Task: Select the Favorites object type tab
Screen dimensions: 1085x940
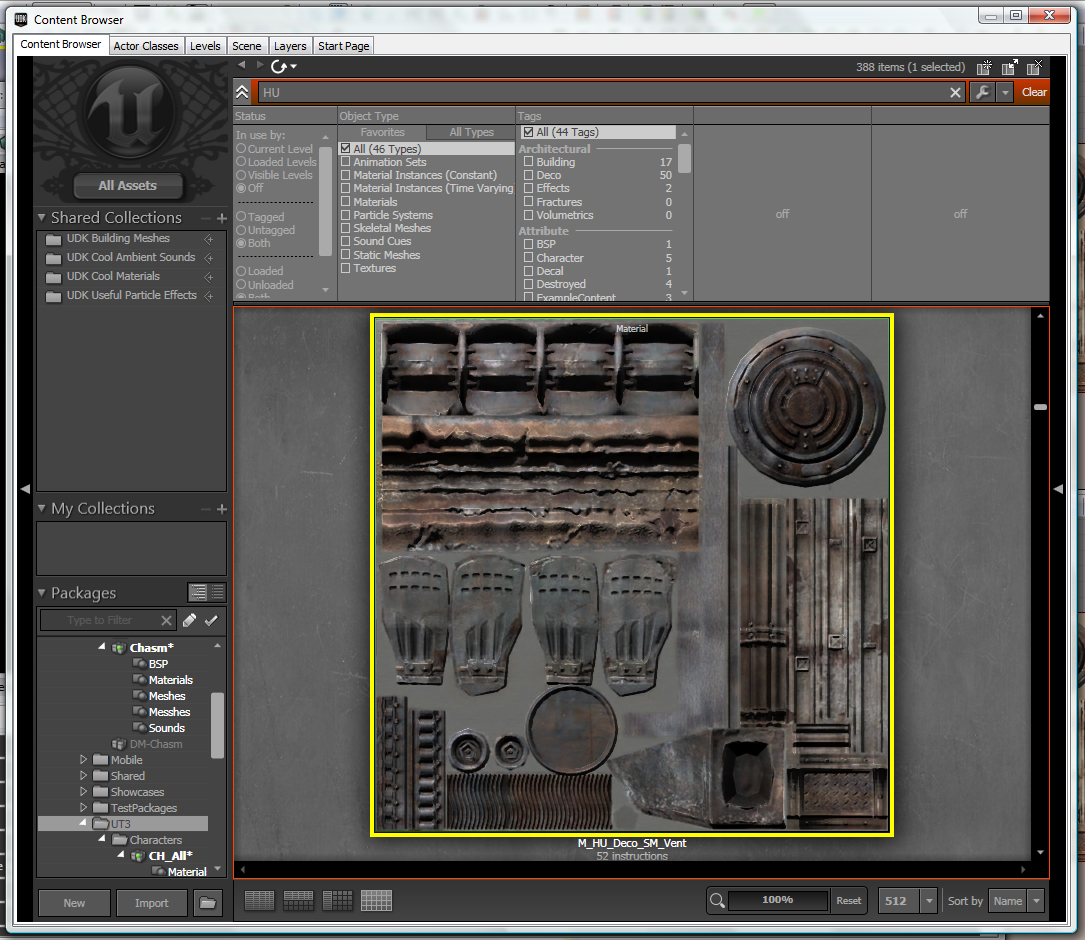Action: [383, 132]
